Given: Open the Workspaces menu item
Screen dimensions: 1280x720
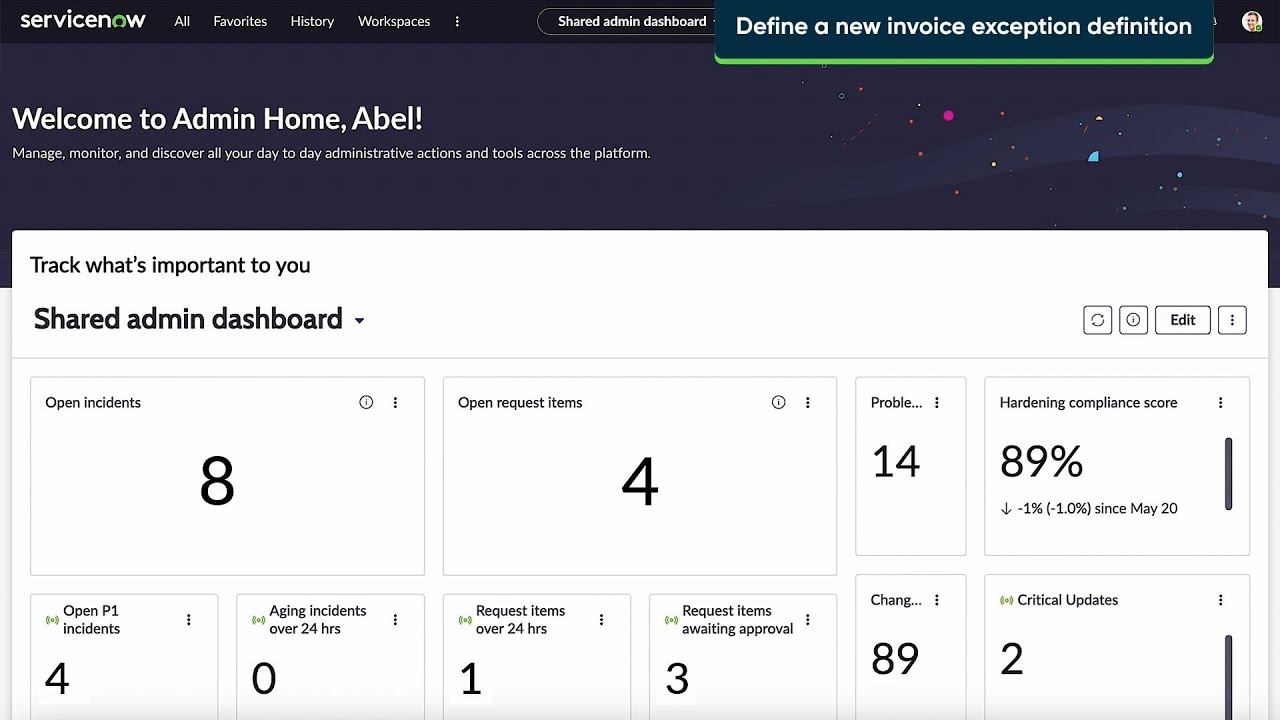Looking at the screenshot, I should [393, 21].
